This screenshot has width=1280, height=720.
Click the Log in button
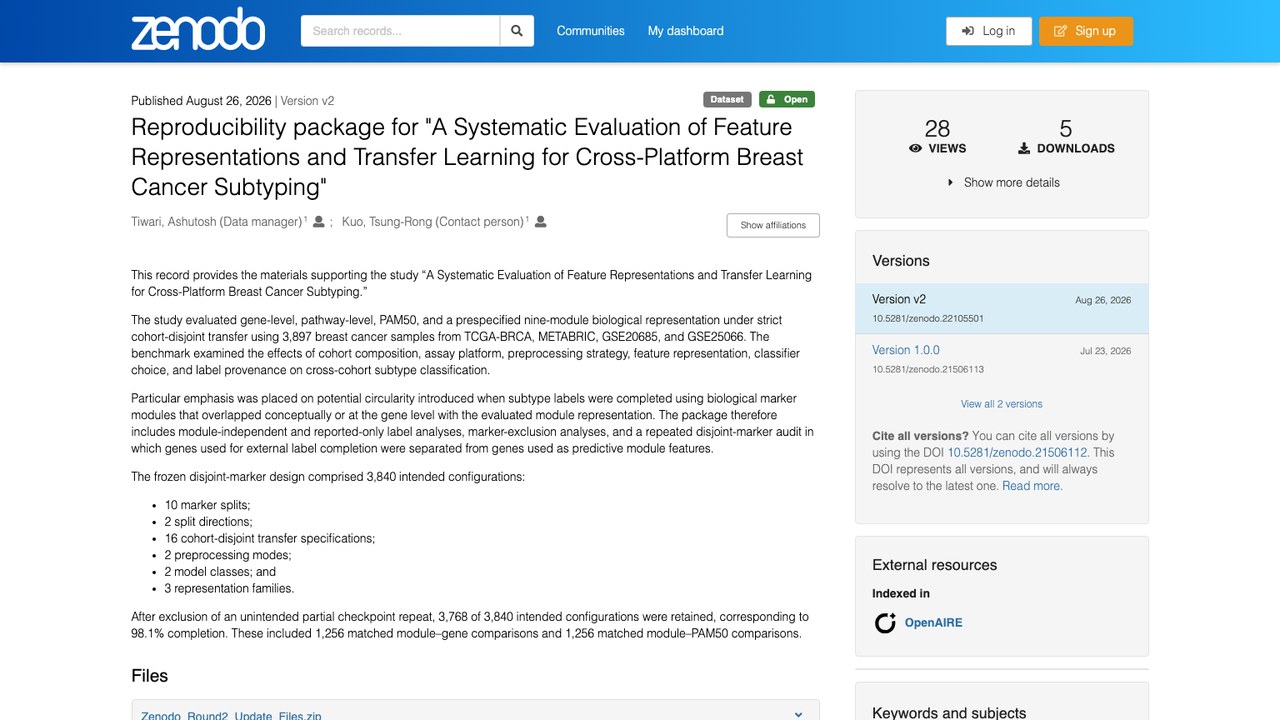click(989, 31)
